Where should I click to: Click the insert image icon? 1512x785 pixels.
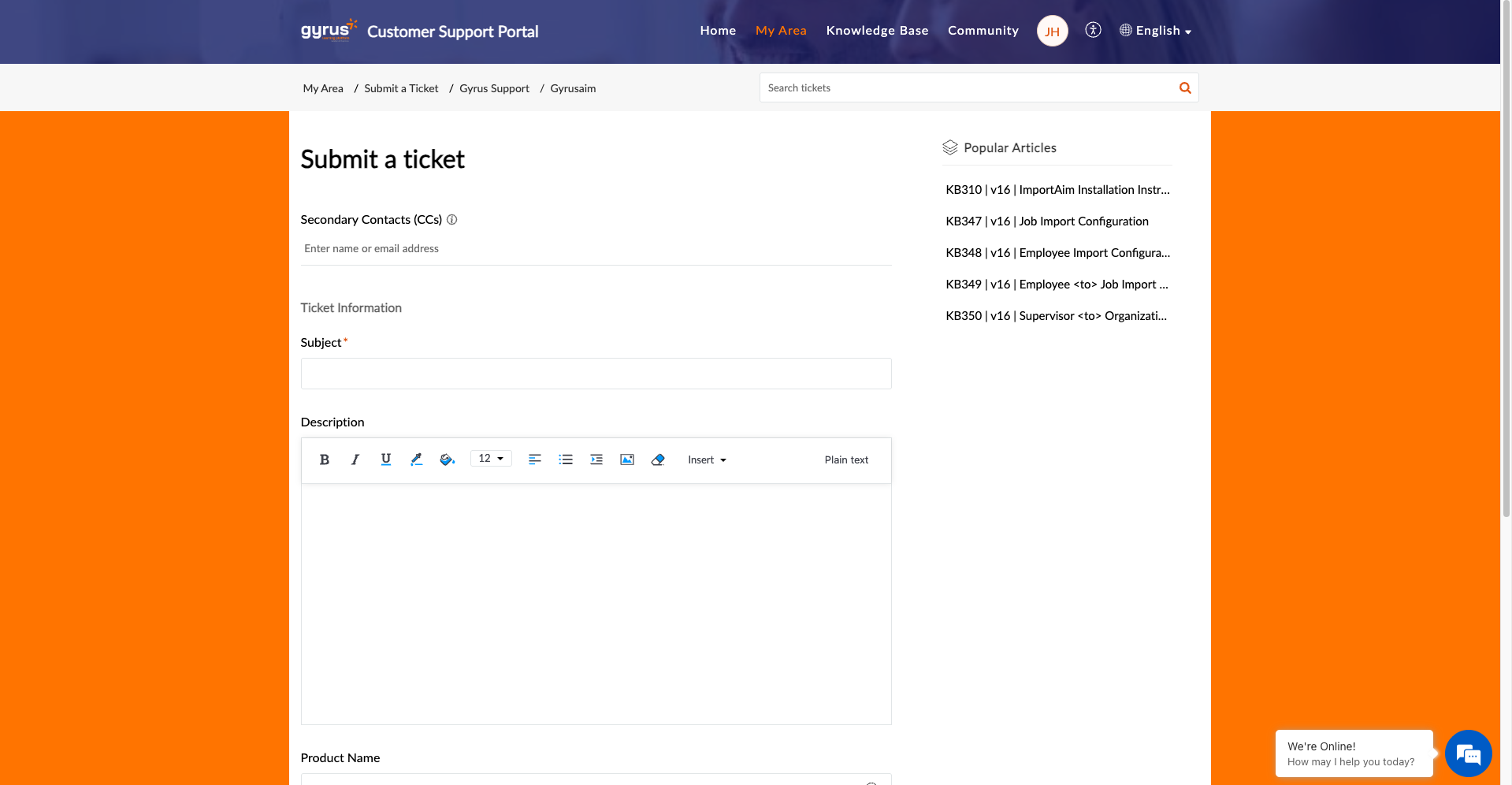627,459
